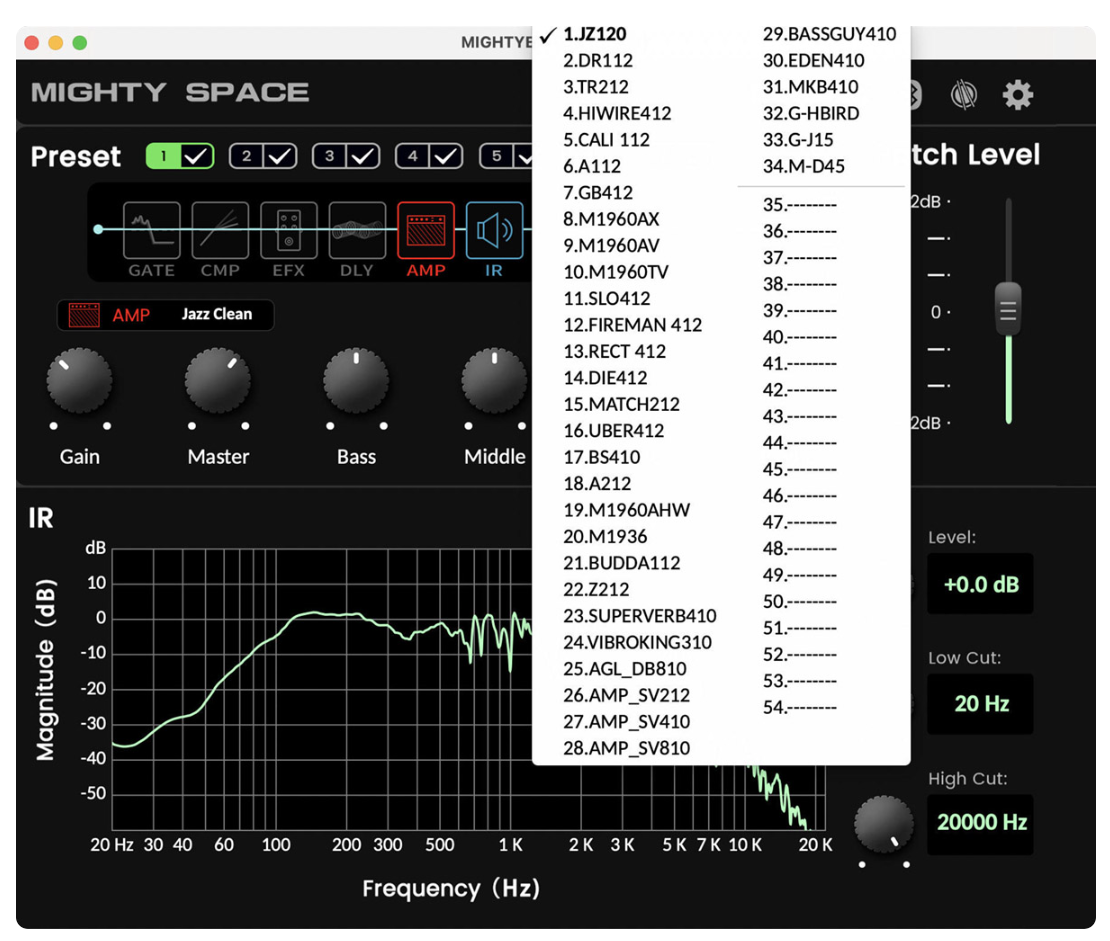This screenshot has height=941, width=1110.
Task: Select the DLY delay block
Action: (x=357, y=231)
